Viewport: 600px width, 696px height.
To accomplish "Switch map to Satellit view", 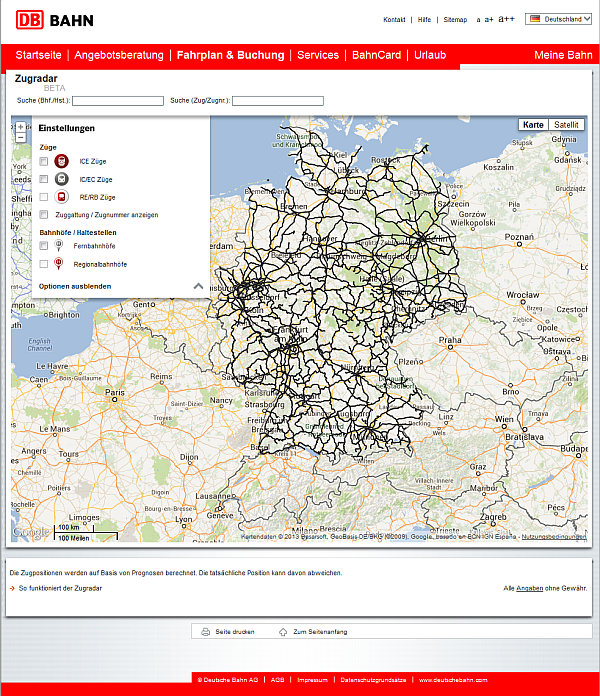I will click(x=566, y=125).
